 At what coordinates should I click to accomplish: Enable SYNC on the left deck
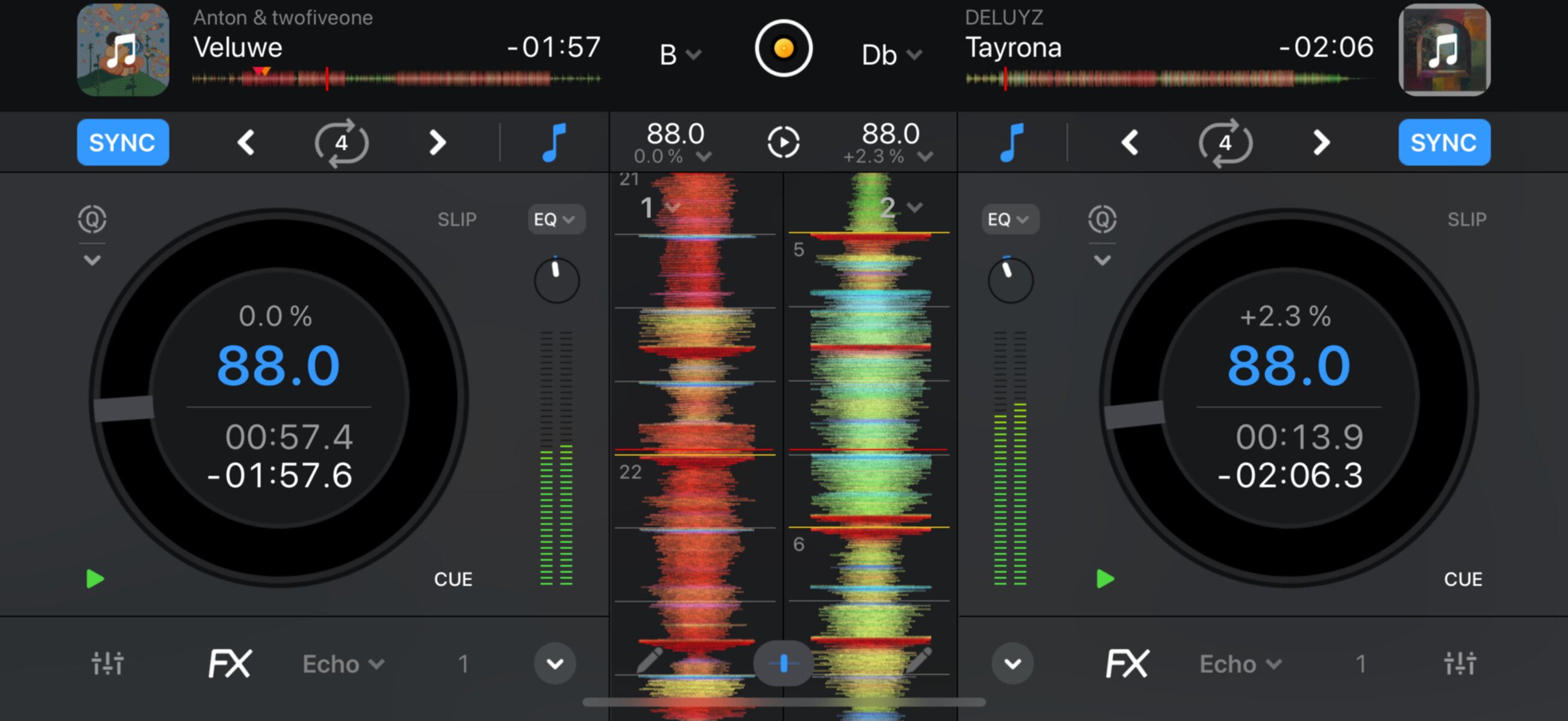(x=123, y=142)
